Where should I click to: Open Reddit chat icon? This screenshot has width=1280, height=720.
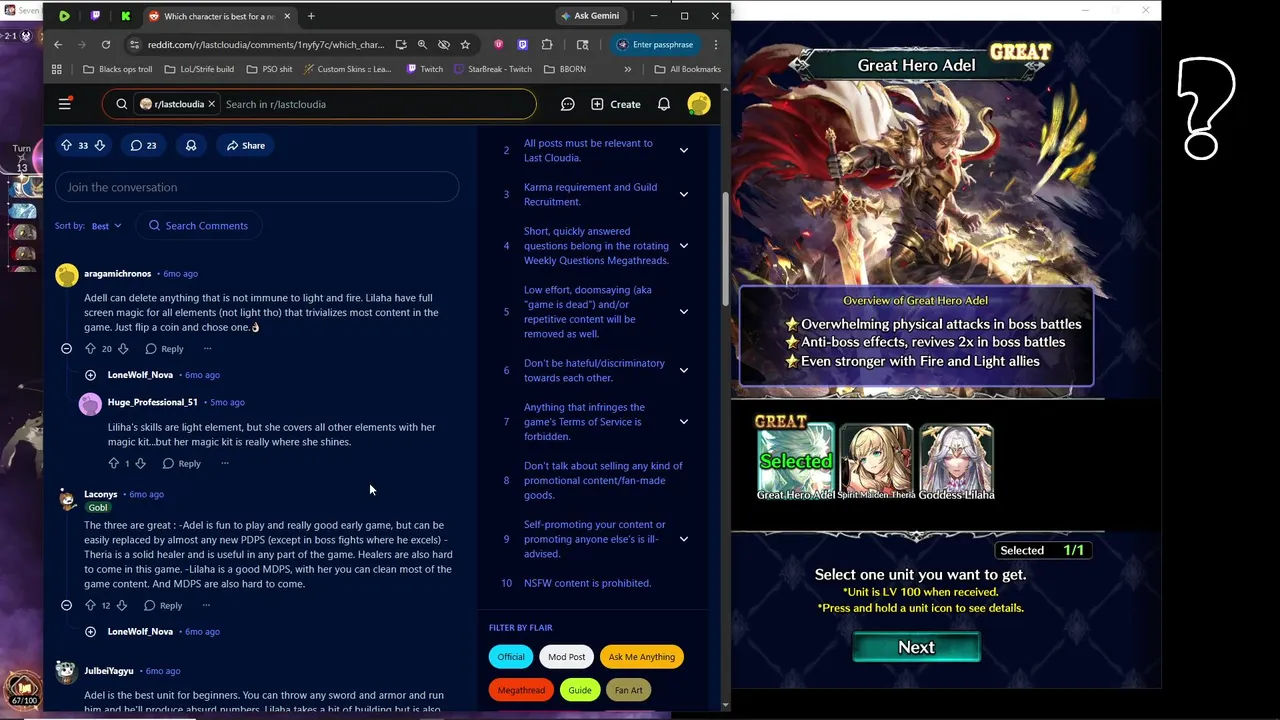(567, 104)
